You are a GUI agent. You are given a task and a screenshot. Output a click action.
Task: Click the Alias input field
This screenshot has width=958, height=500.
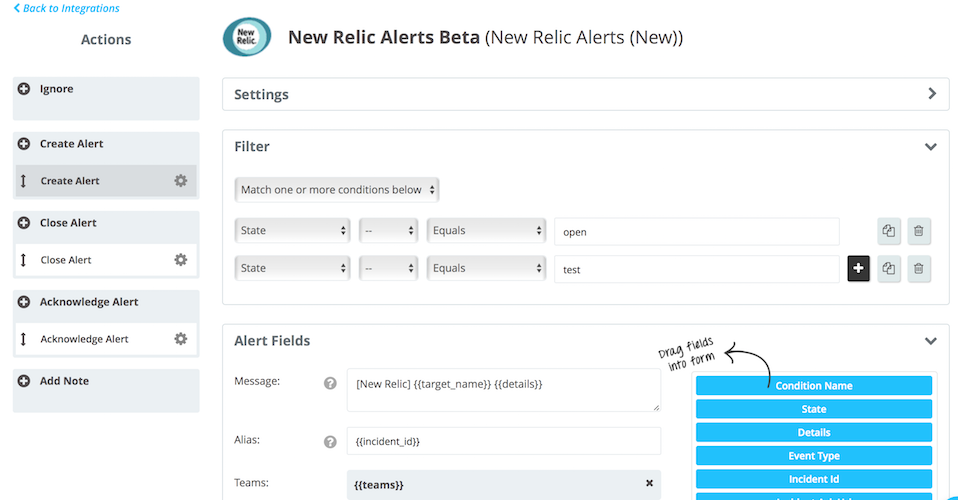(504, 441)
